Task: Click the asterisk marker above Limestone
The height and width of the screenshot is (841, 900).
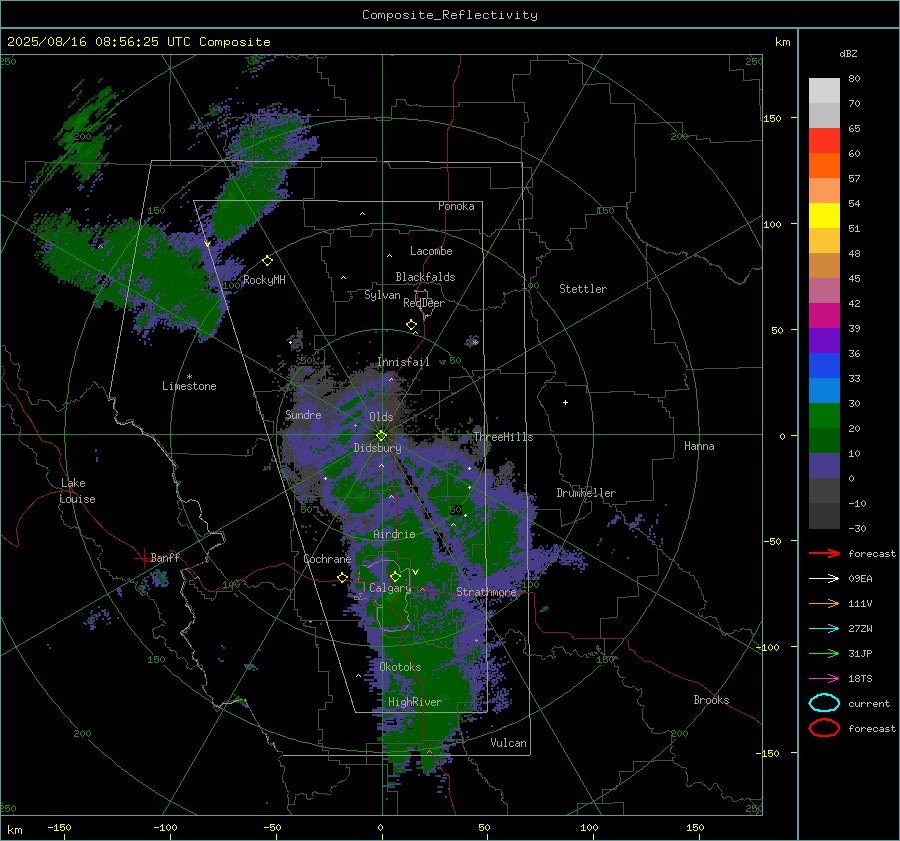Action: click(189, 377)
